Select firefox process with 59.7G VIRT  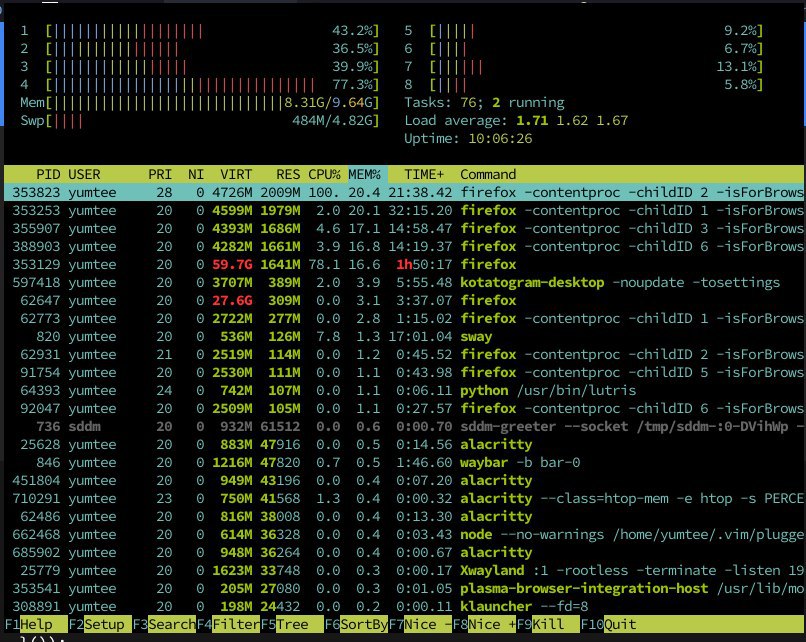click(x=405, y=264)
